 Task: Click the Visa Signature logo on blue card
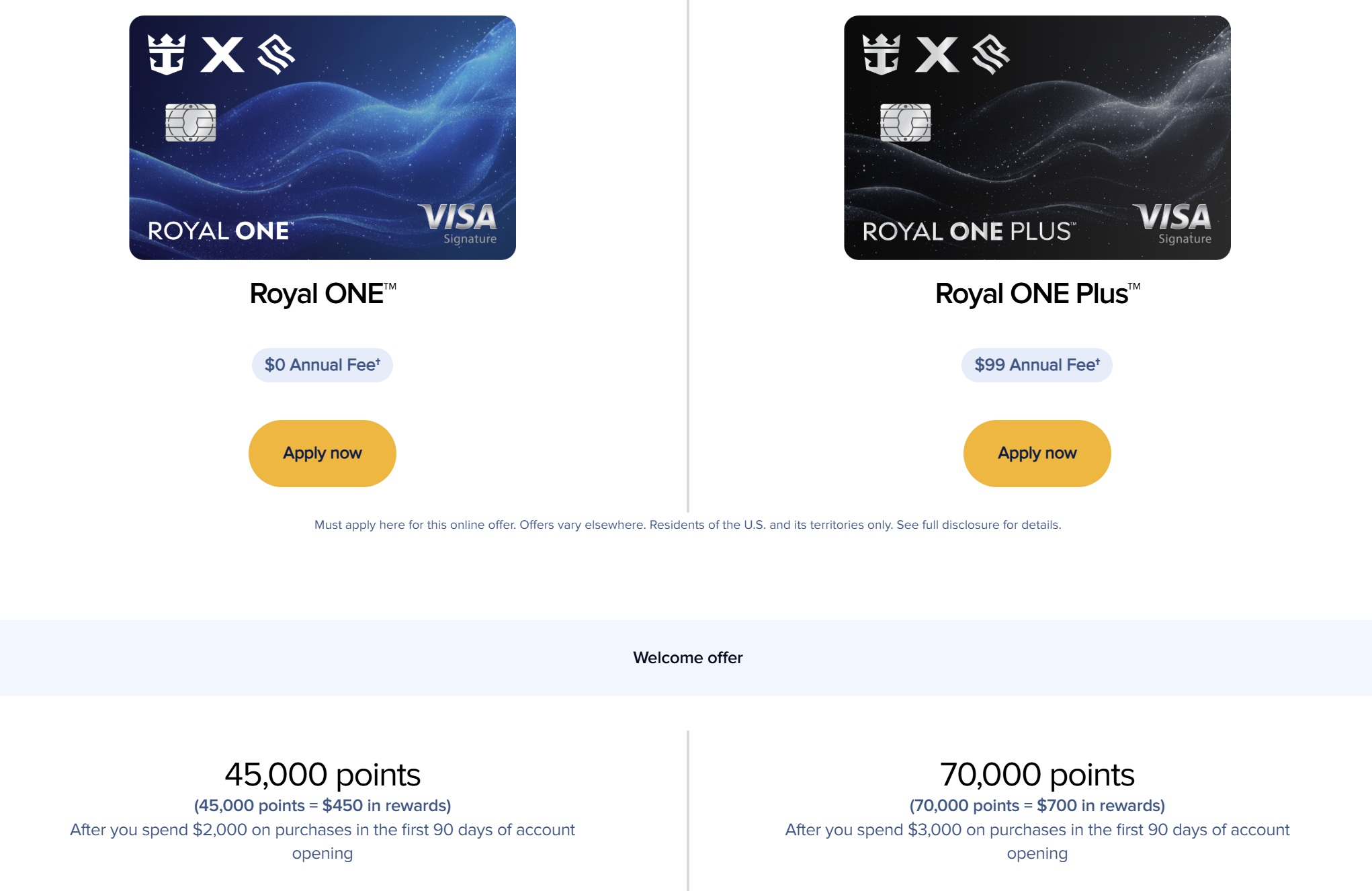459,224
